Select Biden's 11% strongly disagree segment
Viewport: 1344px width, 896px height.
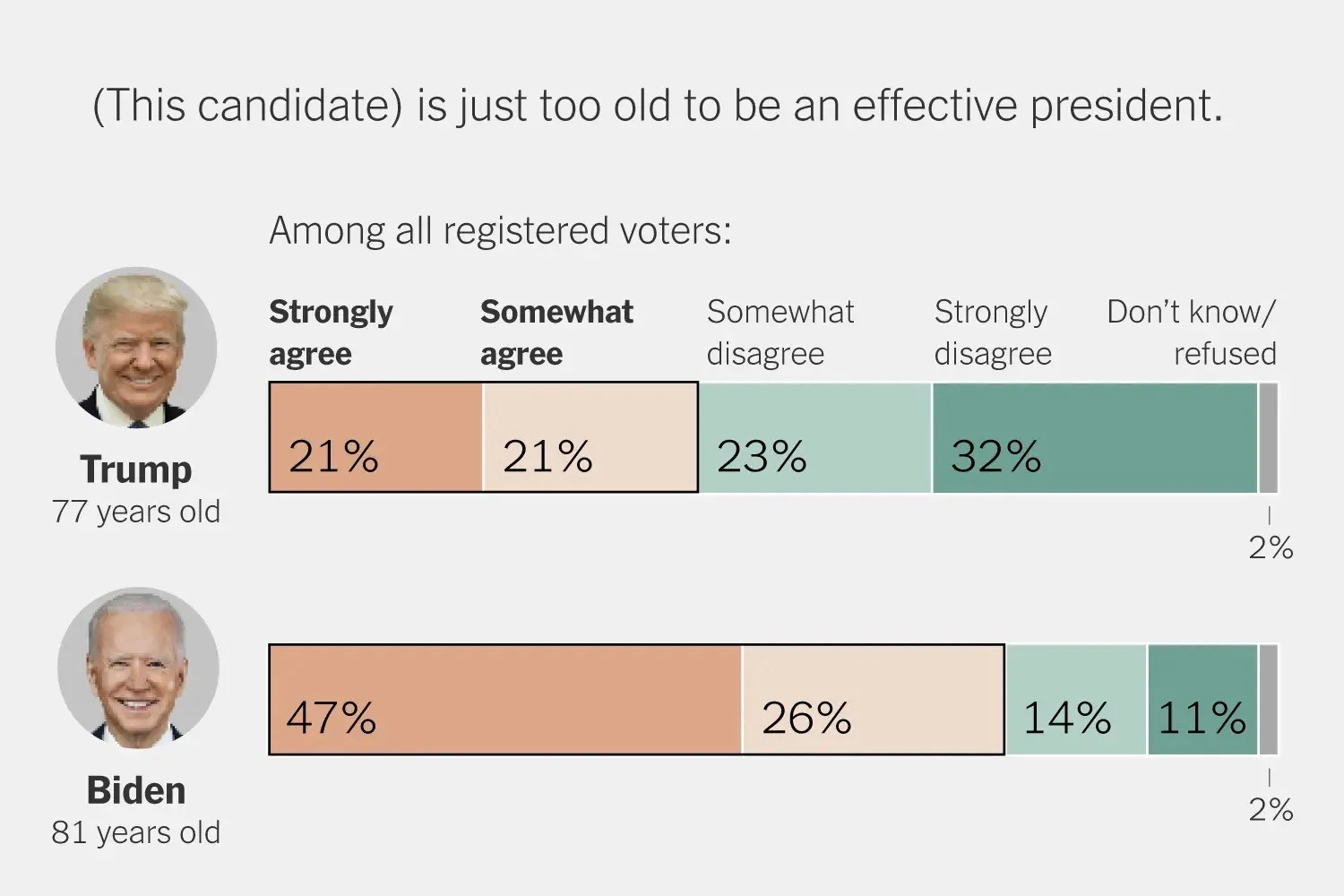point(1202,699)
